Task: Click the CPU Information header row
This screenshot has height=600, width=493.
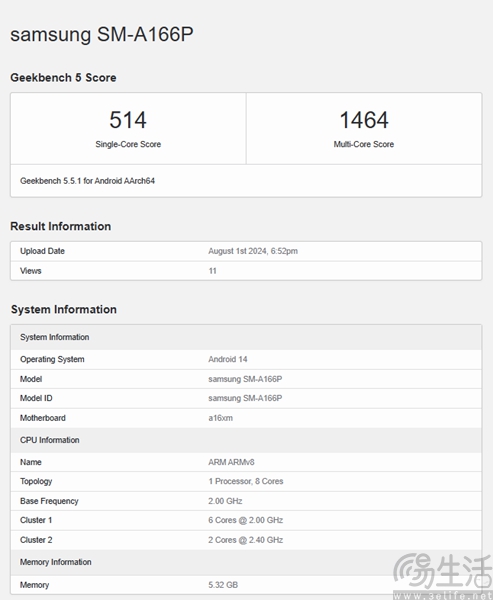Action: click(x=246, y=440)
